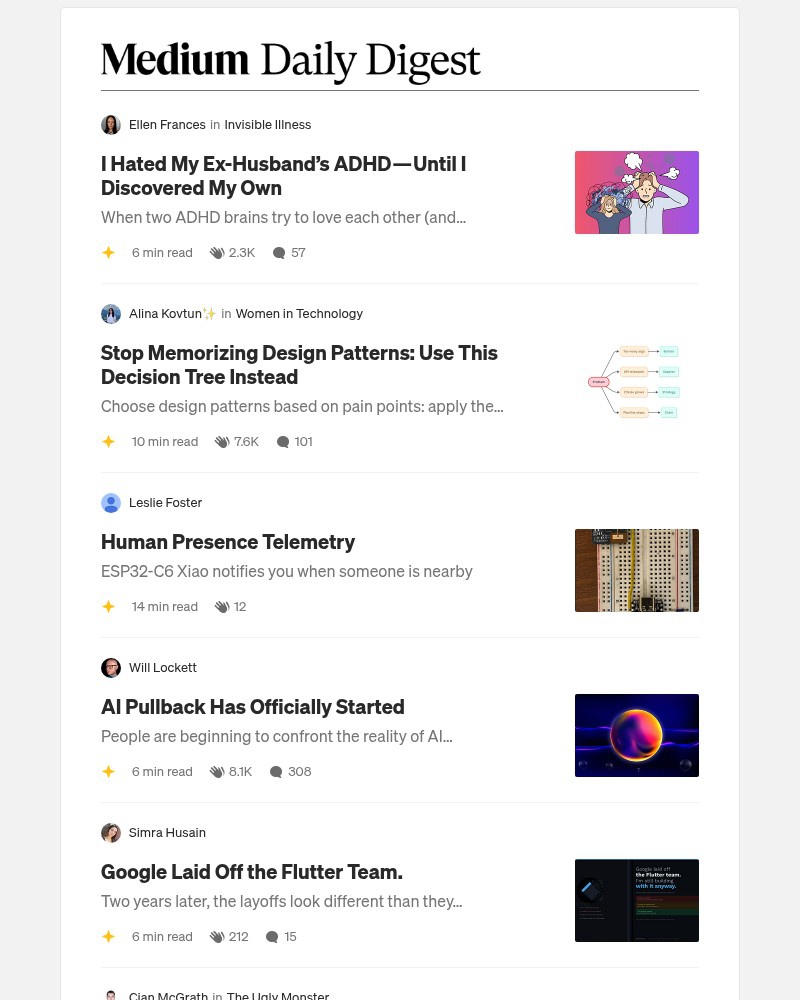Click Ellen Frances's profile avatar

[111, 124]
